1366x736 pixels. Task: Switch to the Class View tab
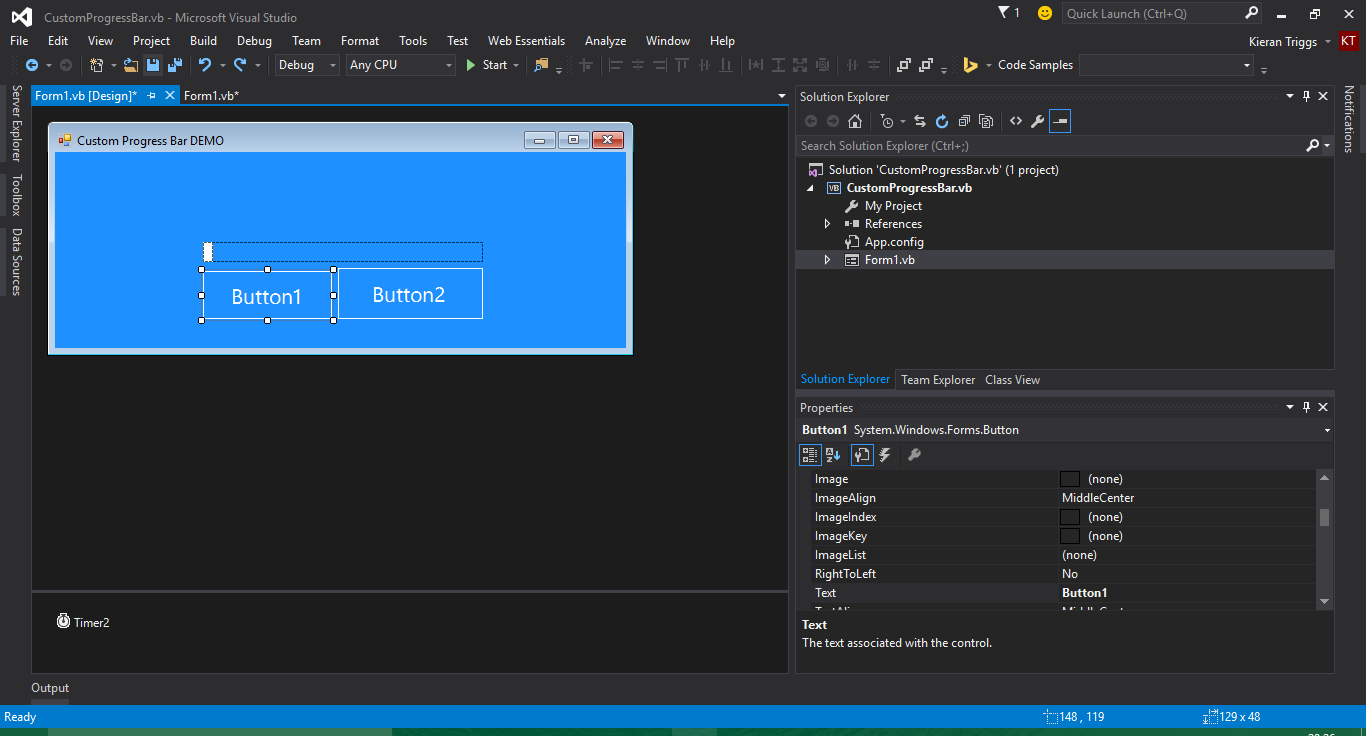click(x=1012, y=380)
